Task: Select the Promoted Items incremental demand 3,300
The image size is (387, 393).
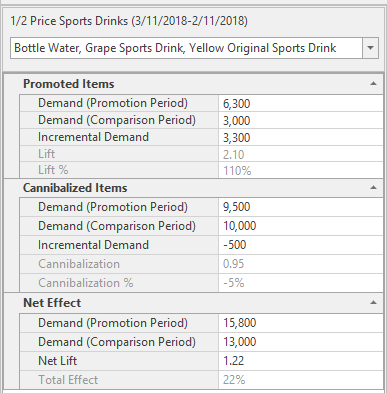Action: coord(236,138)
